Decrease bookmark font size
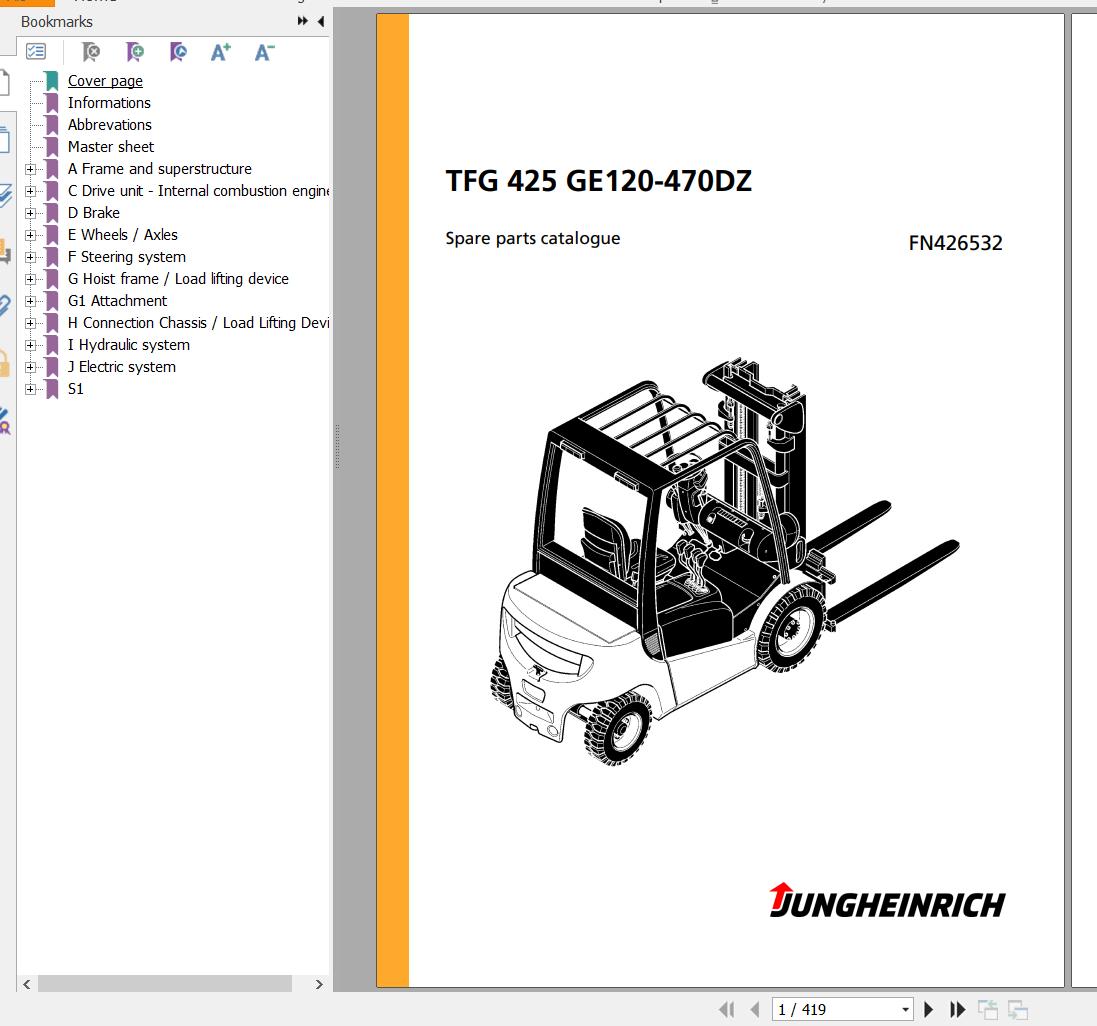Screen dimensions: 1097x1026 (264, 52)
